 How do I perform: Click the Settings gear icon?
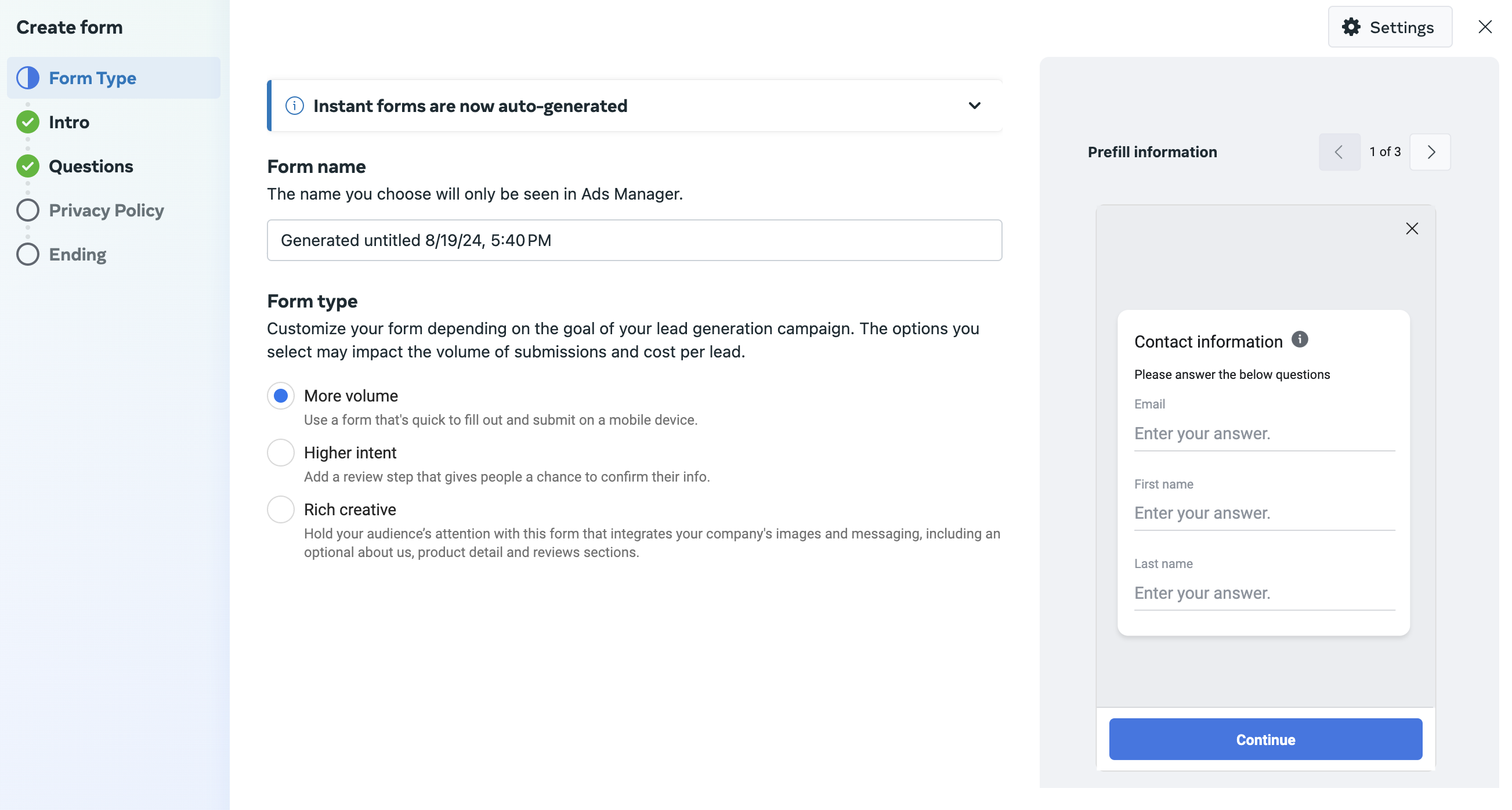click(1351, 27)
